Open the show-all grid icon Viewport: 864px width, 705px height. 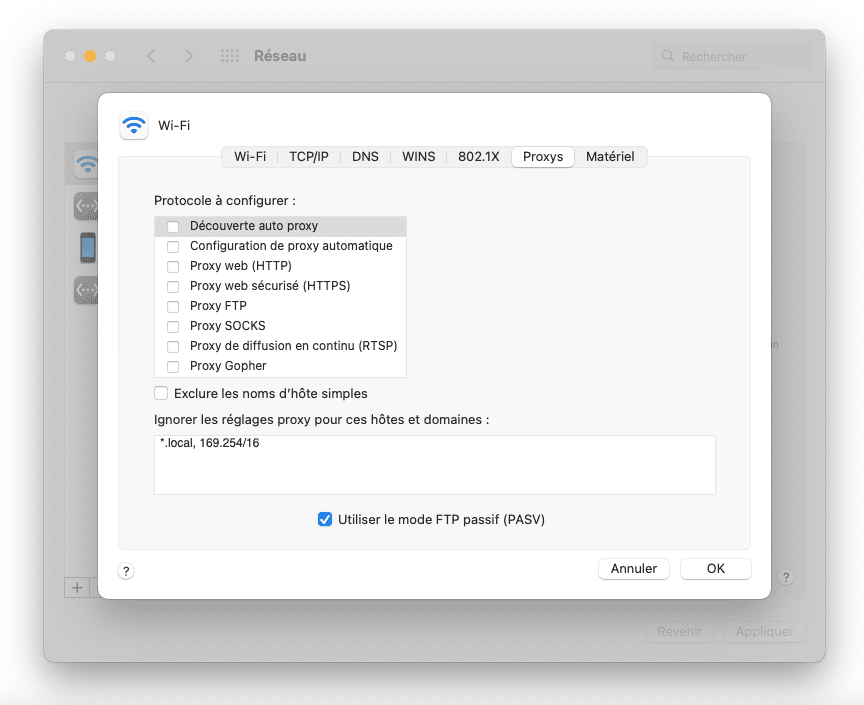229,57
